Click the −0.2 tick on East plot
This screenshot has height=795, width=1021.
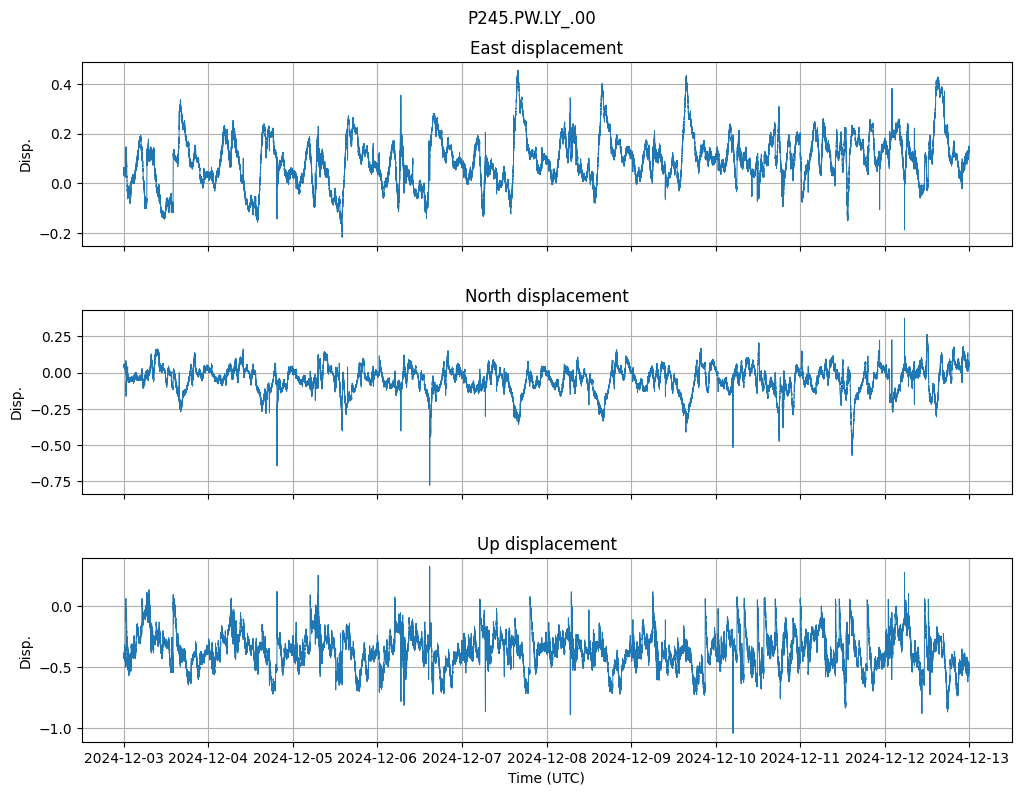(57, 234)
